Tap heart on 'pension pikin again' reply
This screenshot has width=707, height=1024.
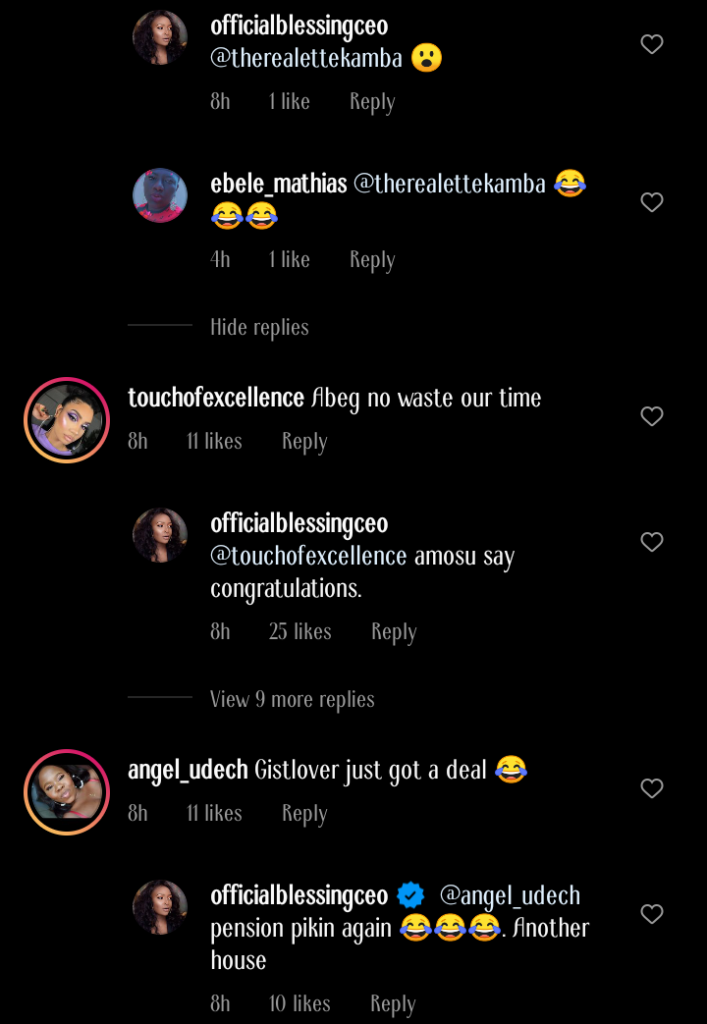(652, 914)
